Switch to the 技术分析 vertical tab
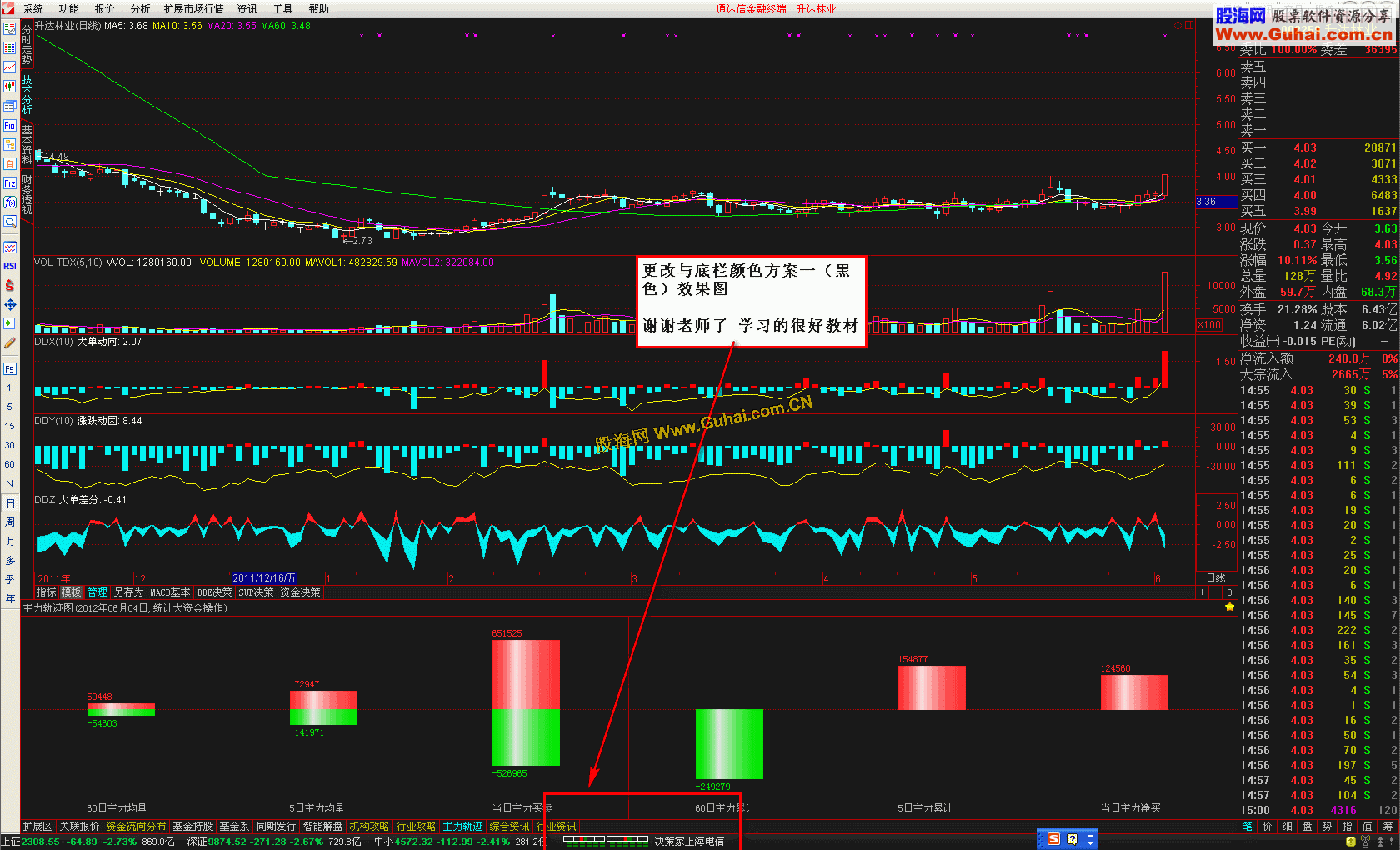 tap(27, 94)
